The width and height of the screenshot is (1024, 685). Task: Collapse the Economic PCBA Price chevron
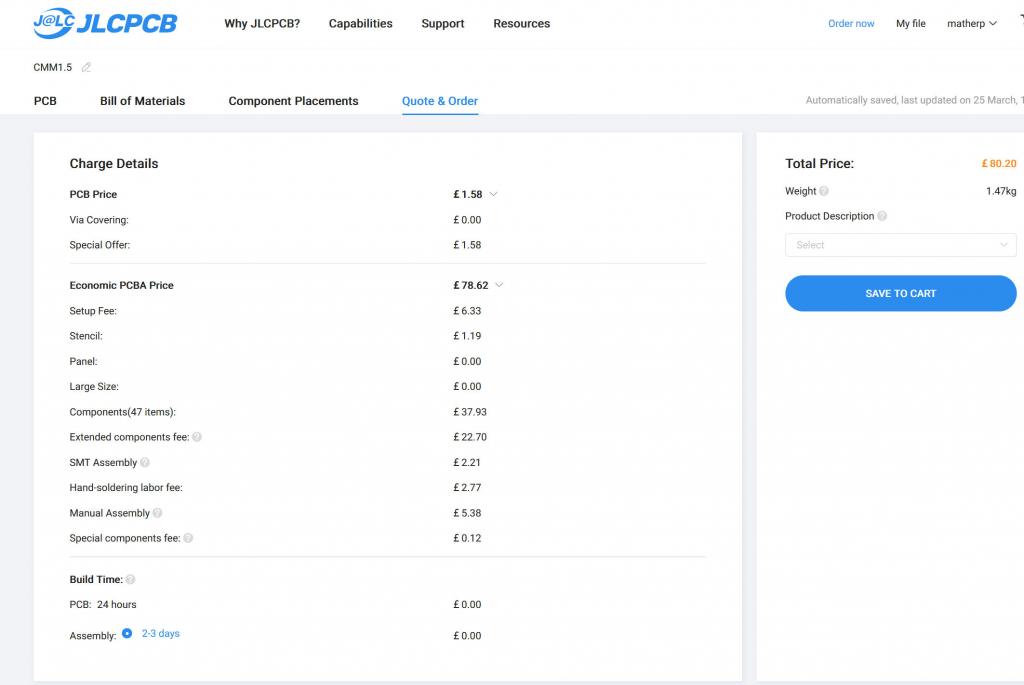tap(499, 285)
